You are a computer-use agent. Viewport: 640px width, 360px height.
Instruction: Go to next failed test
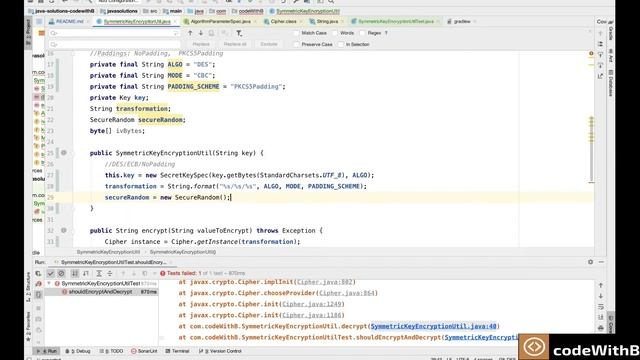pos(134,273)
